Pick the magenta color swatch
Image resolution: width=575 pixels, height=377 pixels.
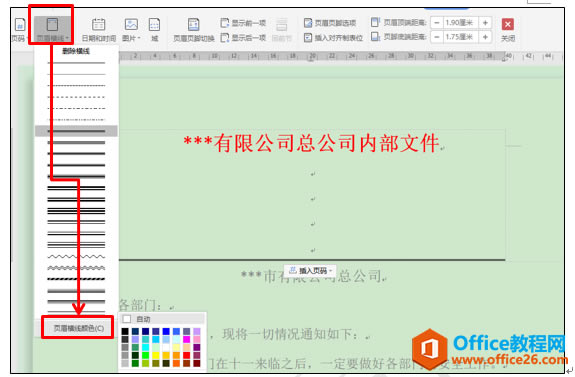pyautogui.click(x=187, y=340)
